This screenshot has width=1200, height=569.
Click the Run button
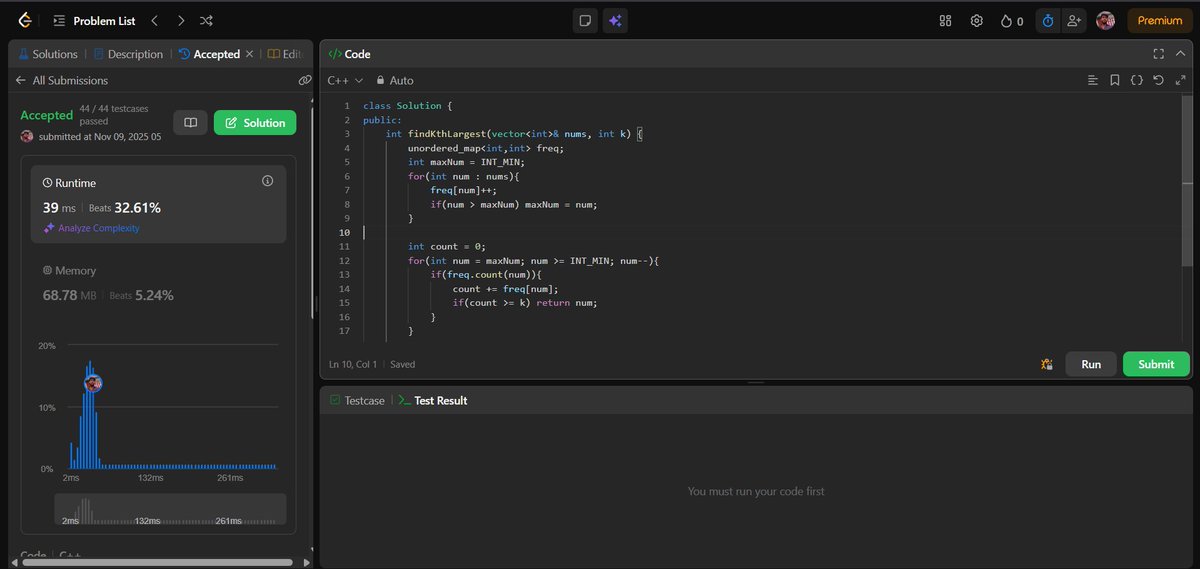click(1091, 364)
